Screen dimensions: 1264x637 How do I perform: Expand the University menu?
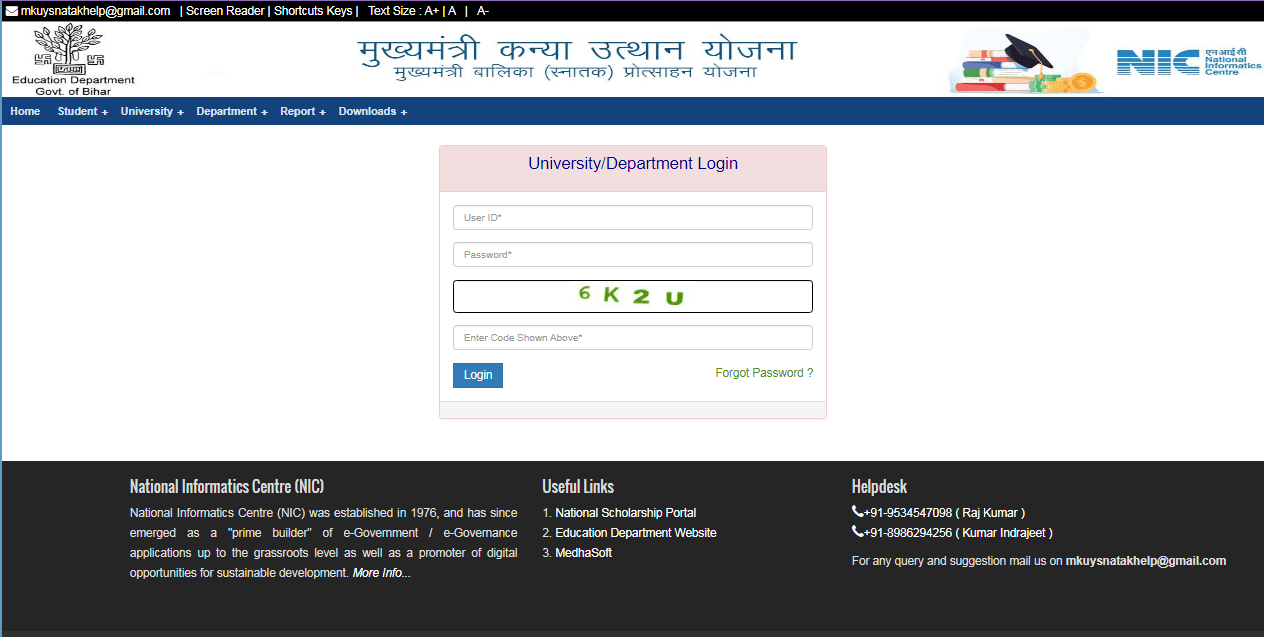[x=147, y=111]
